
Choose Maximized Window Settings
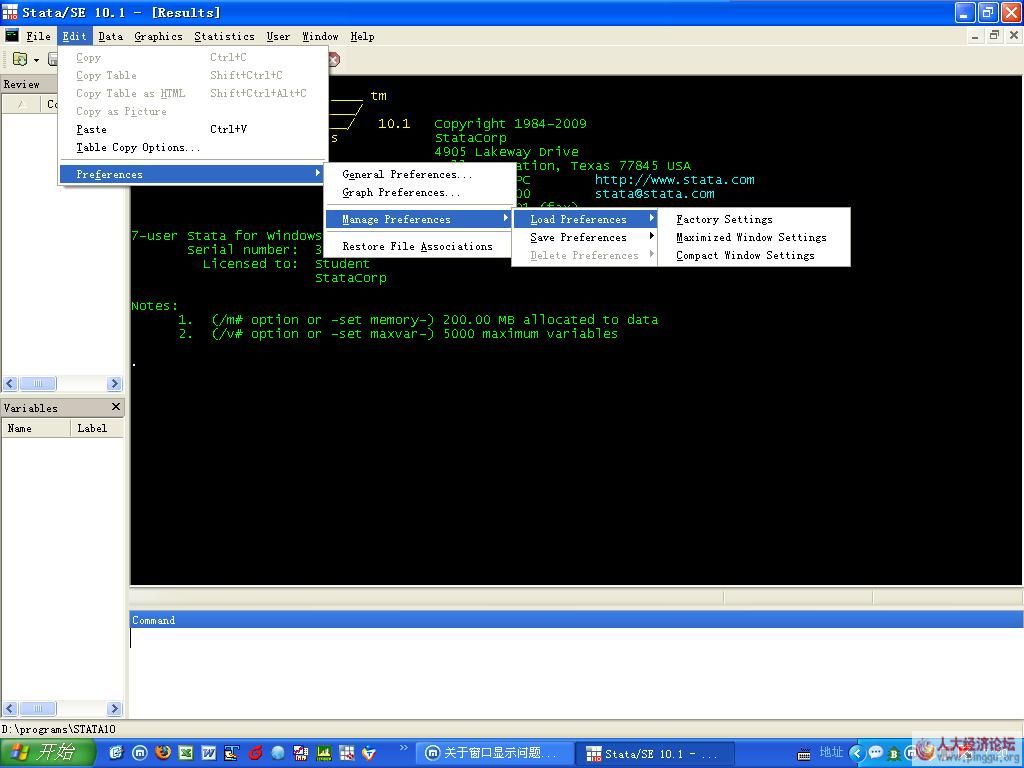[751, 238]
